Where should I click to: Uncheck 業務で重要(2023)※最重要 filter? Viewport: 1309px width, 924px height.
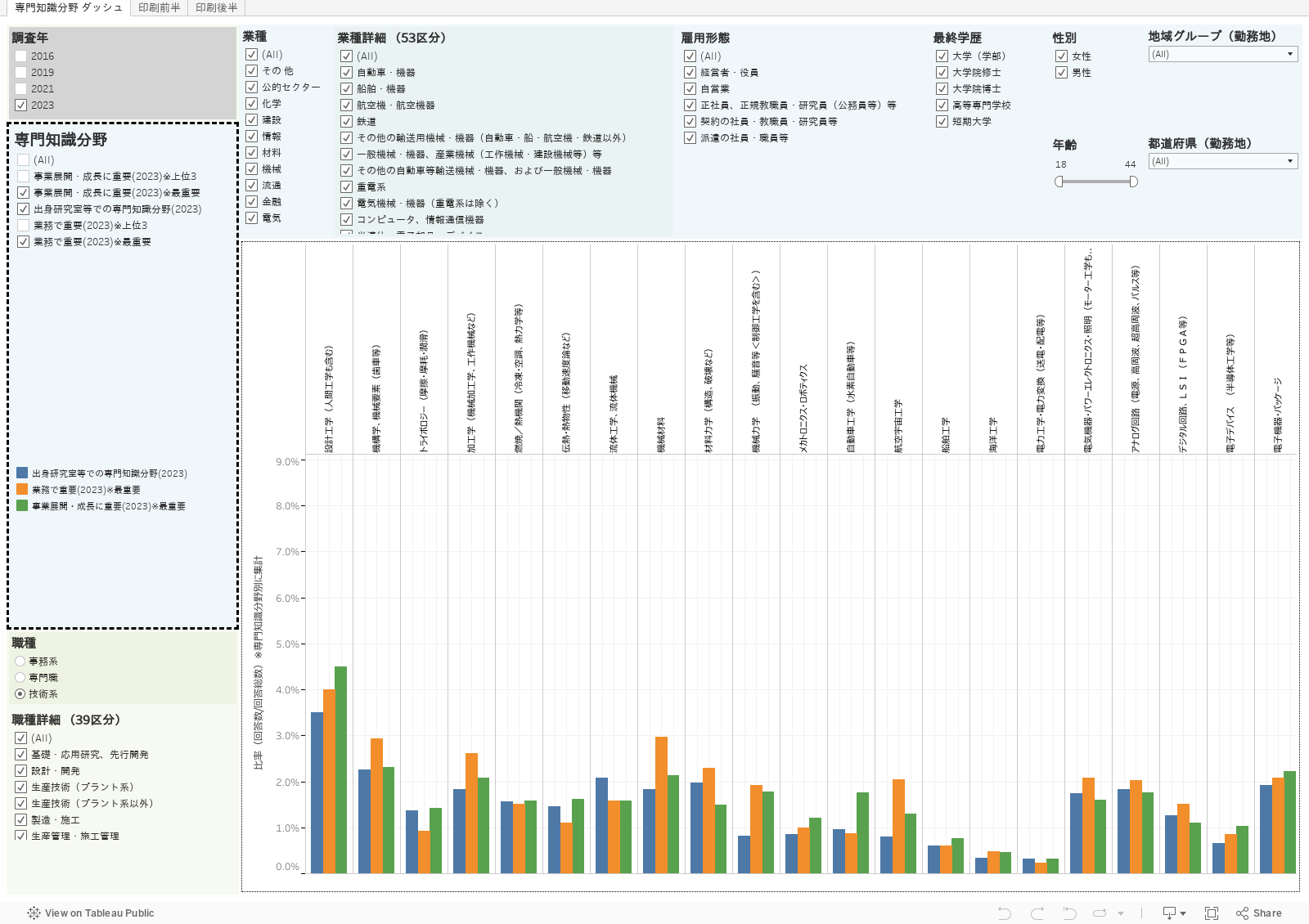pos(24,242)
